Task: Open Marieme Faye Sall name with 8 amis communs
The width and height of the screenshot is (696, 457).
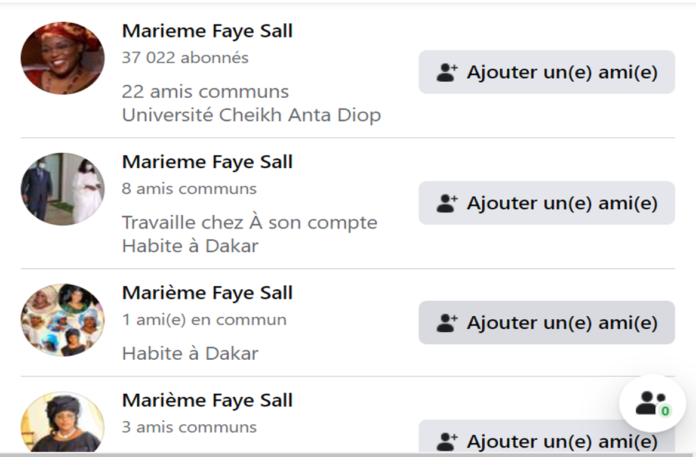Action: 207,162
